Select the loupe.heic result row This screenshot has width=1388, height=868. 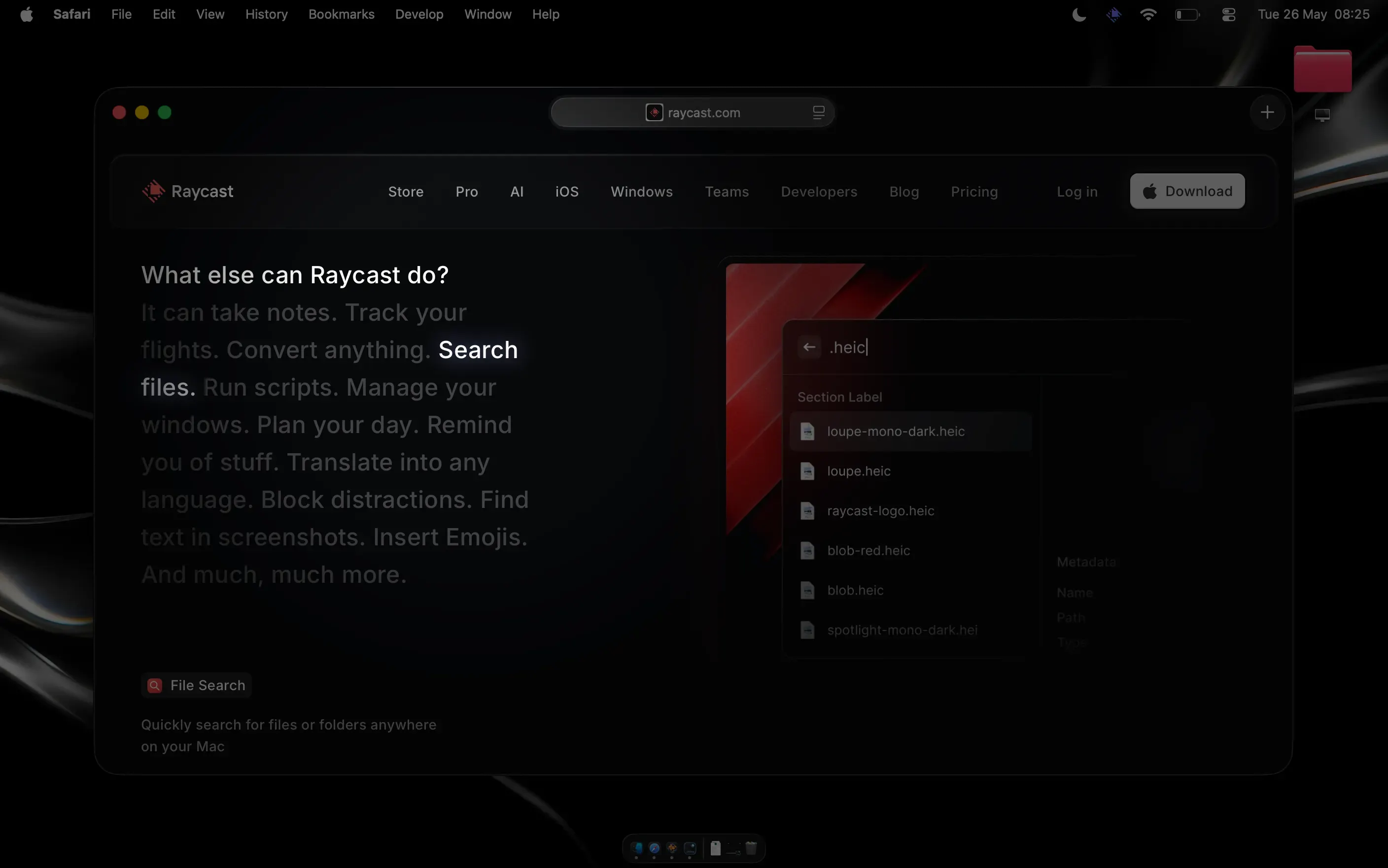911,471
